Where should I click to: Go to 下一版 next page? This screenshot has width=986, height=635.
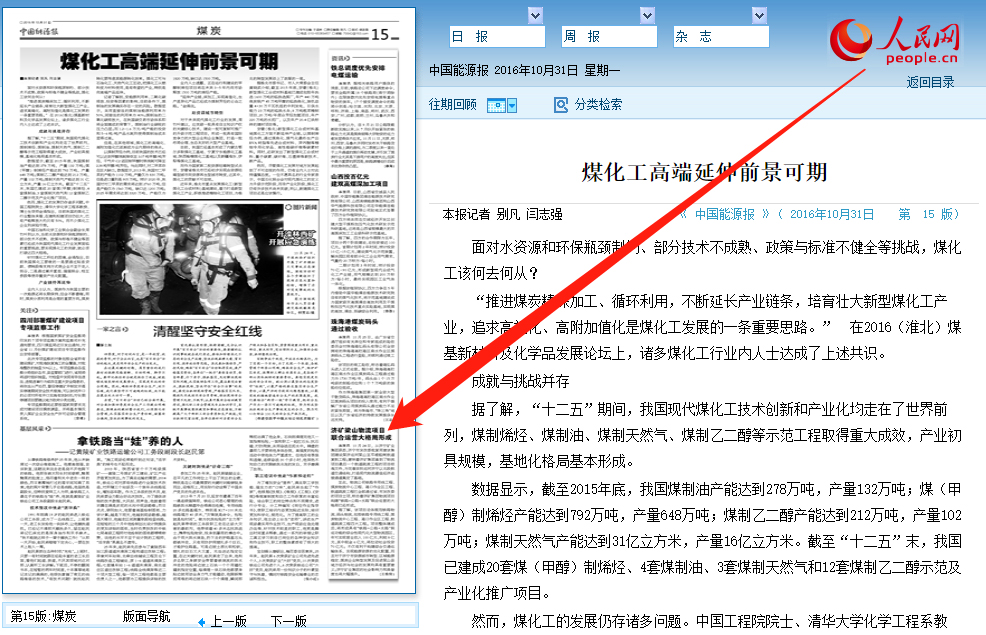pyautogui.click(x=289, y=621)
